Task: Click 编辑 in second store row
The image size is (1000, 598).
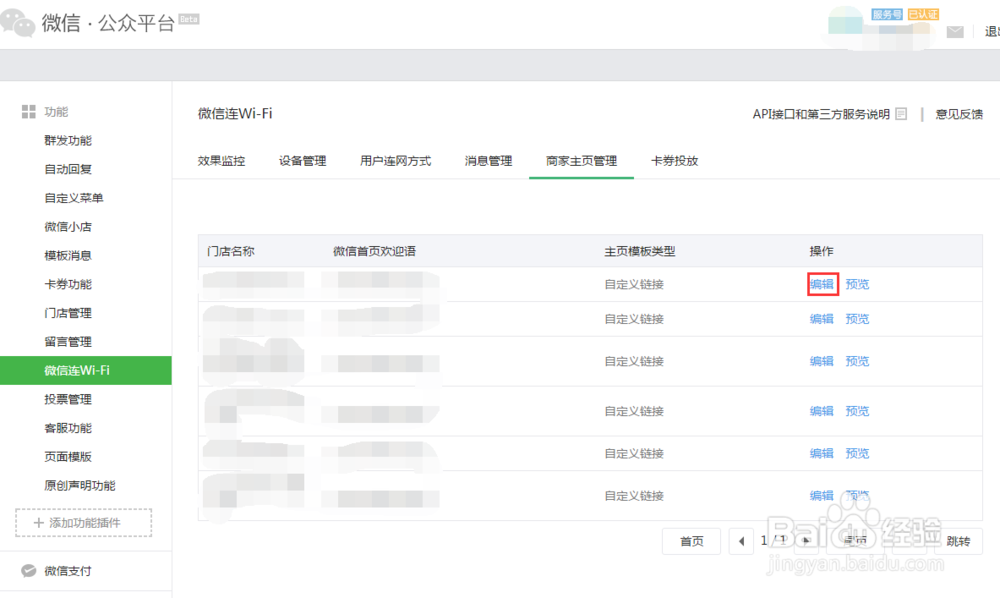Action: [x=822, y=319]
